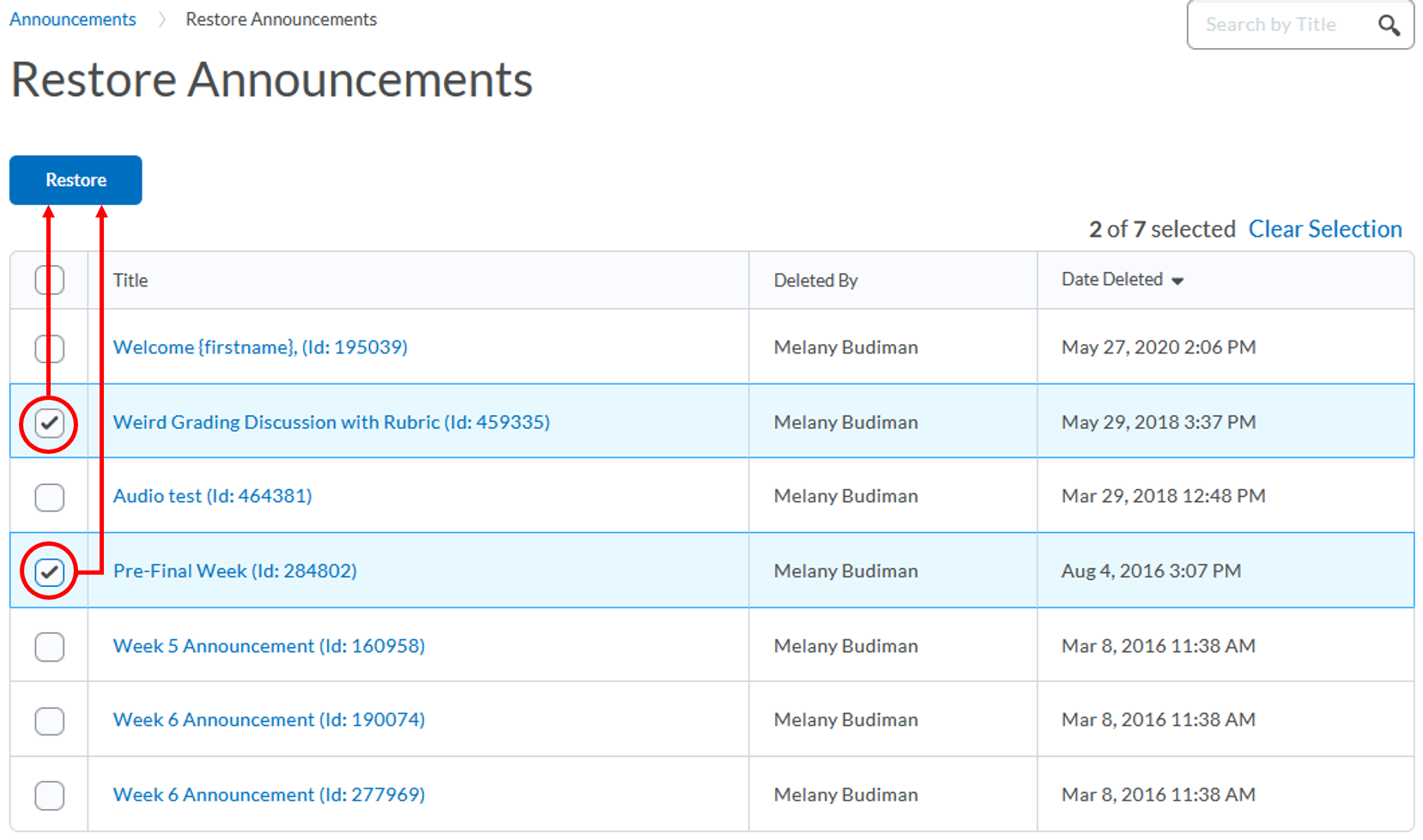1423x840 pixels.
Task: Uncheck the Pre-Final Week announcement
Action: [x=49, y=571]
